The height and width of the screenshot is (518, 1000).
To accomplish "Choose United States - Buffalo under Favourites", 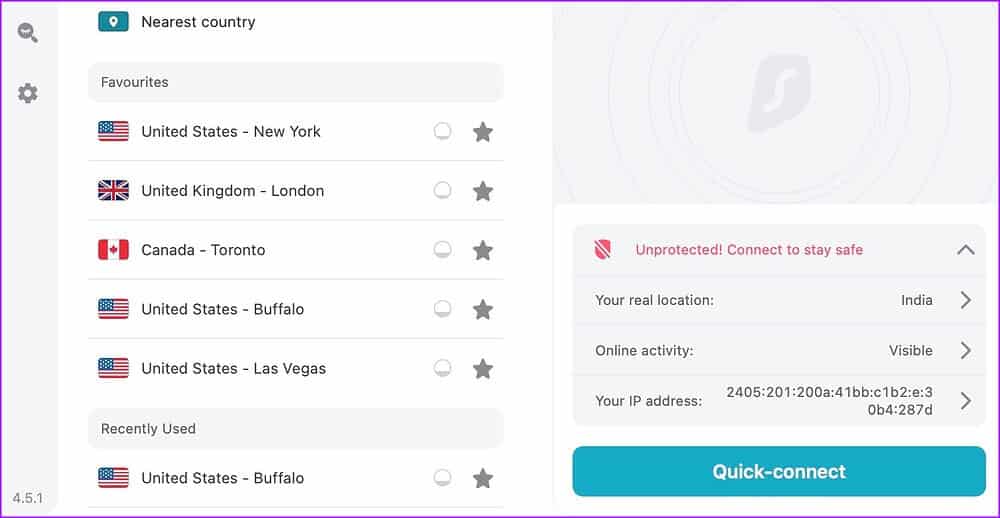I will 222,309.
